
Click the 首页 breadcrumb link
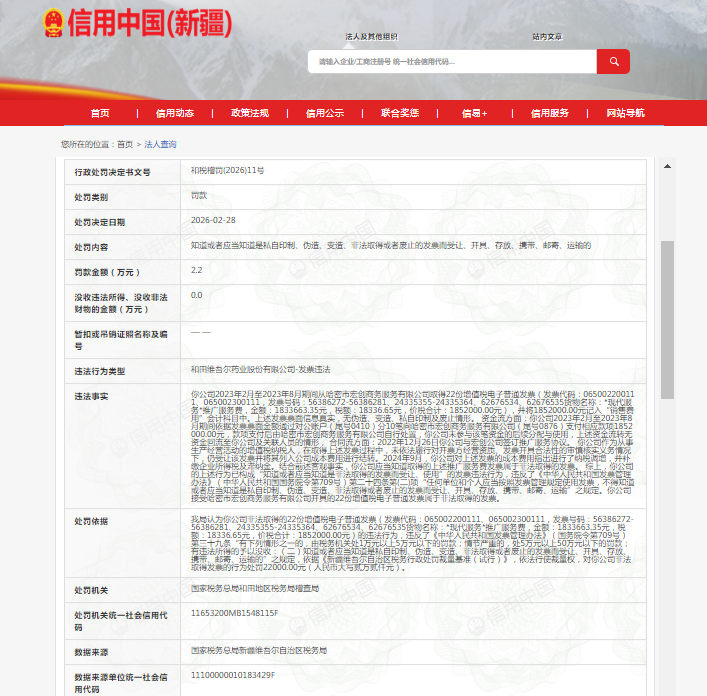point(124,144)
